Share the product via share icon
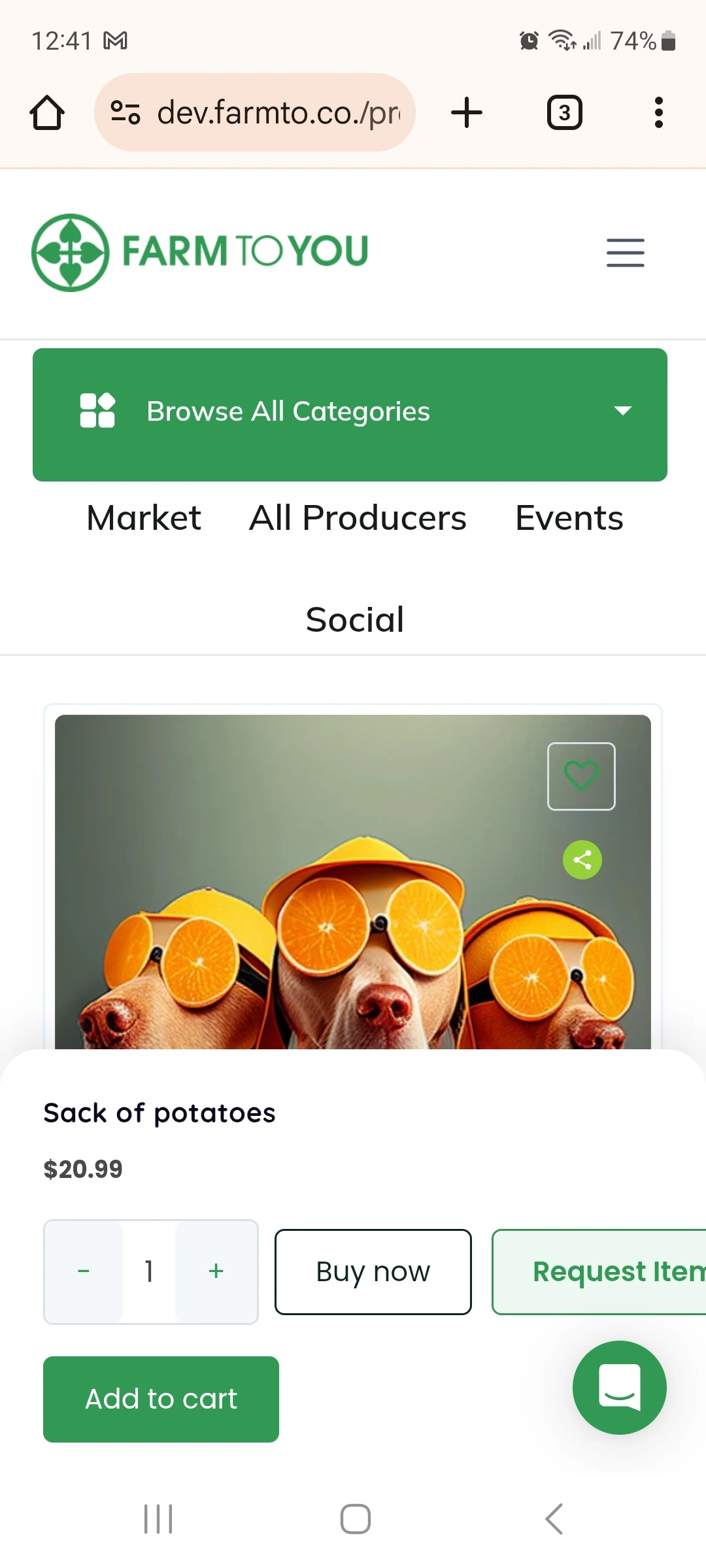706x1568 pixels. 582,860
